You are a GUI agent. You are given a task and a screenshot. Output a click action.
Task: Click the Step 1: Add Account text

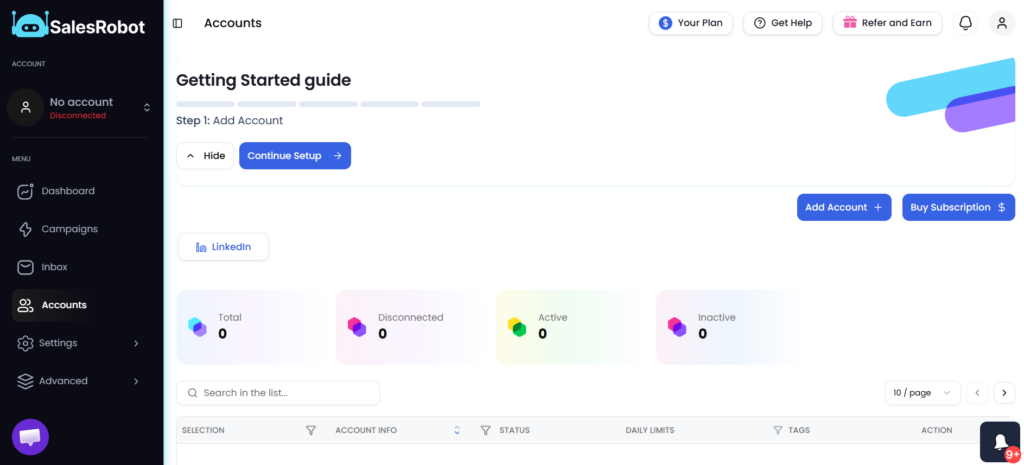(229, 121)
